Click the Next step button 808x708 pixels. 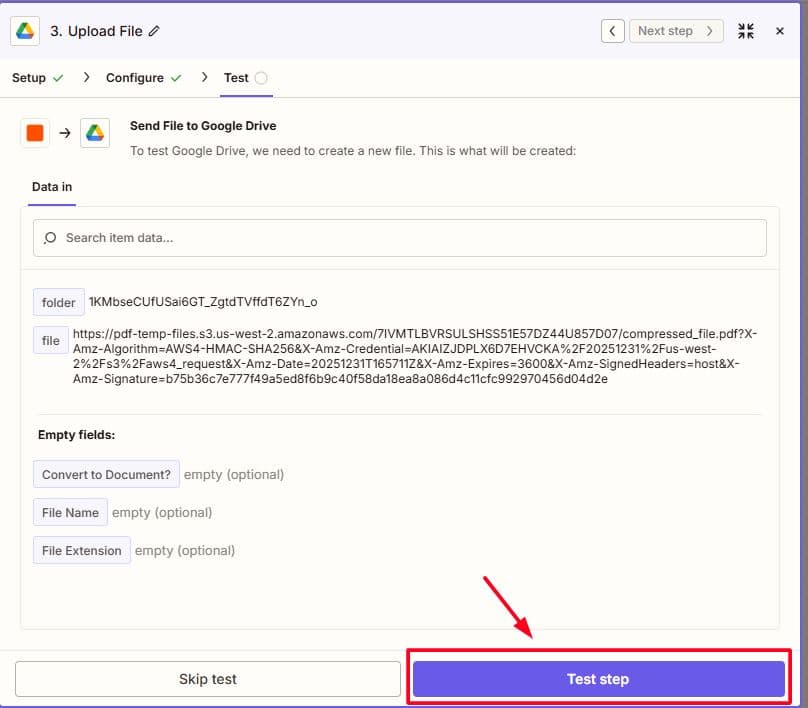(677, 31)
